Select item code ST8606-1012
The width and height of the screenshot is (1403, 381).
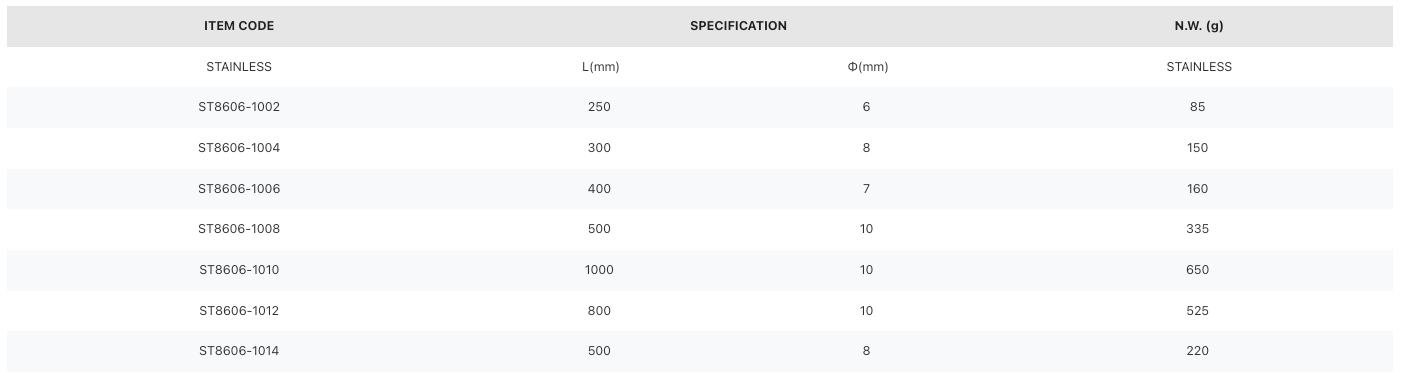coord(239,311)
